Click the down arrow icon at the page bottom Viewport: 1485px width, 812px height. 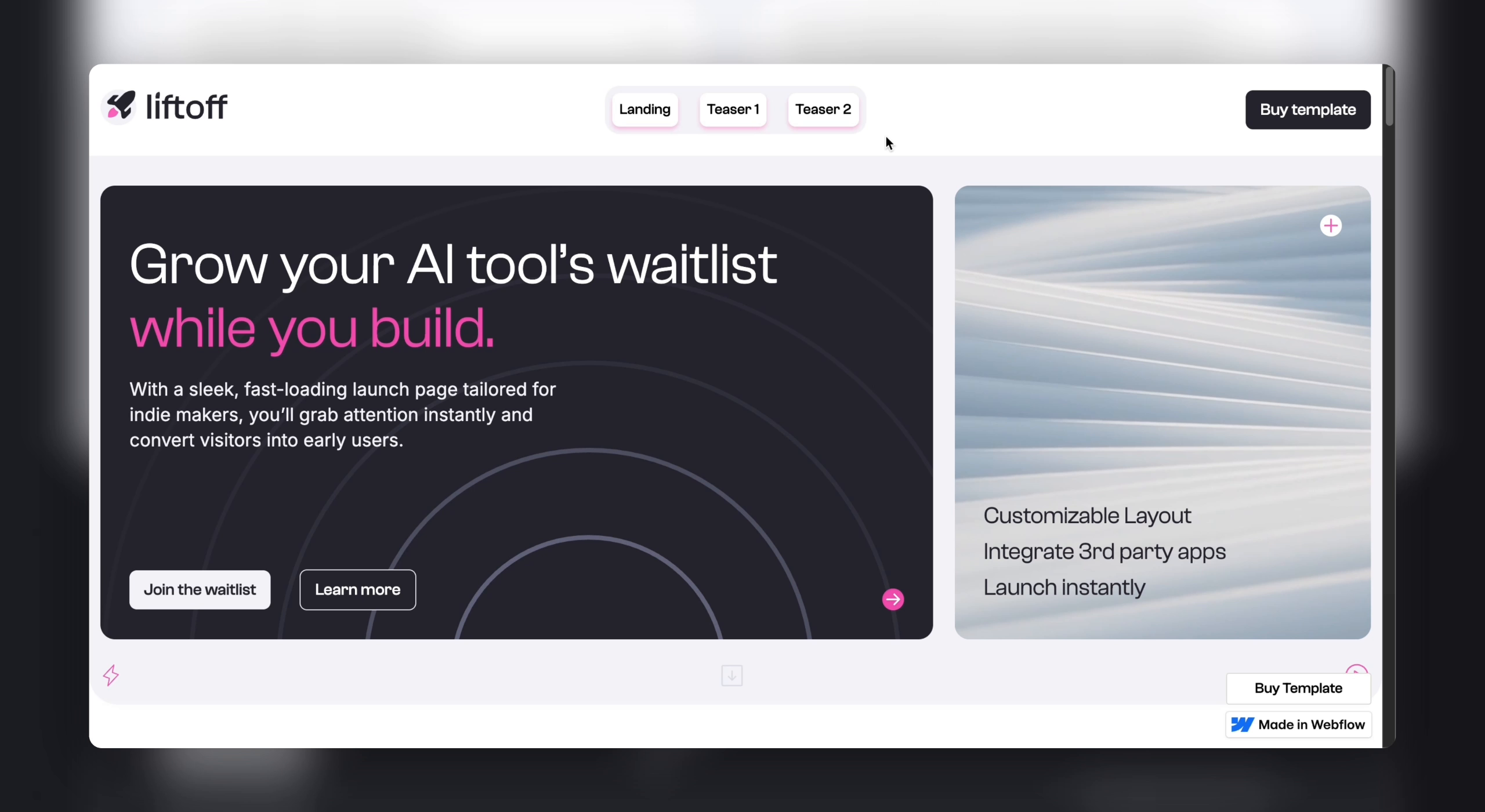click(x=731, y=675)
